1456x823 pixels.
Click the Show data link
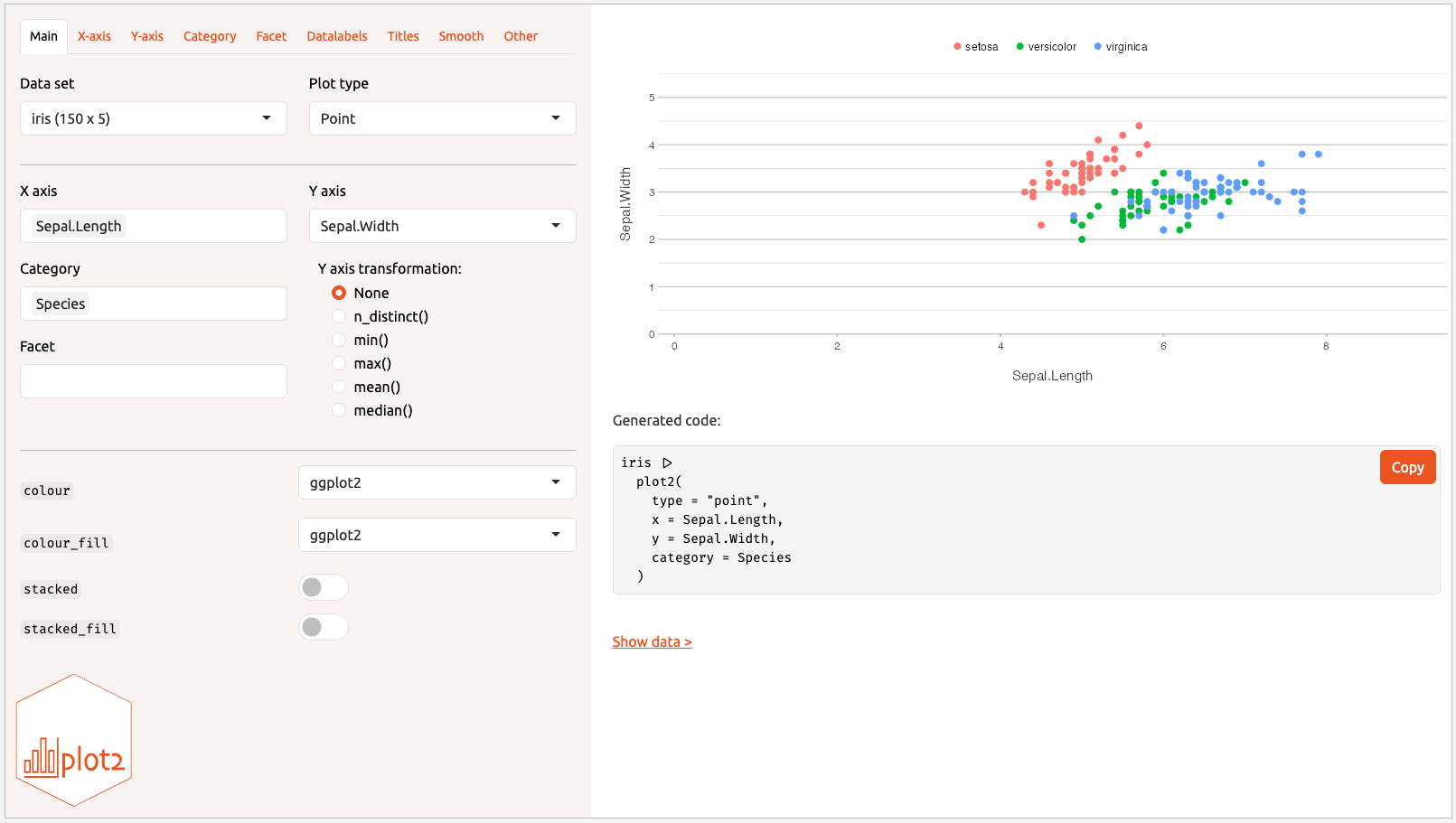coord(652,641)
